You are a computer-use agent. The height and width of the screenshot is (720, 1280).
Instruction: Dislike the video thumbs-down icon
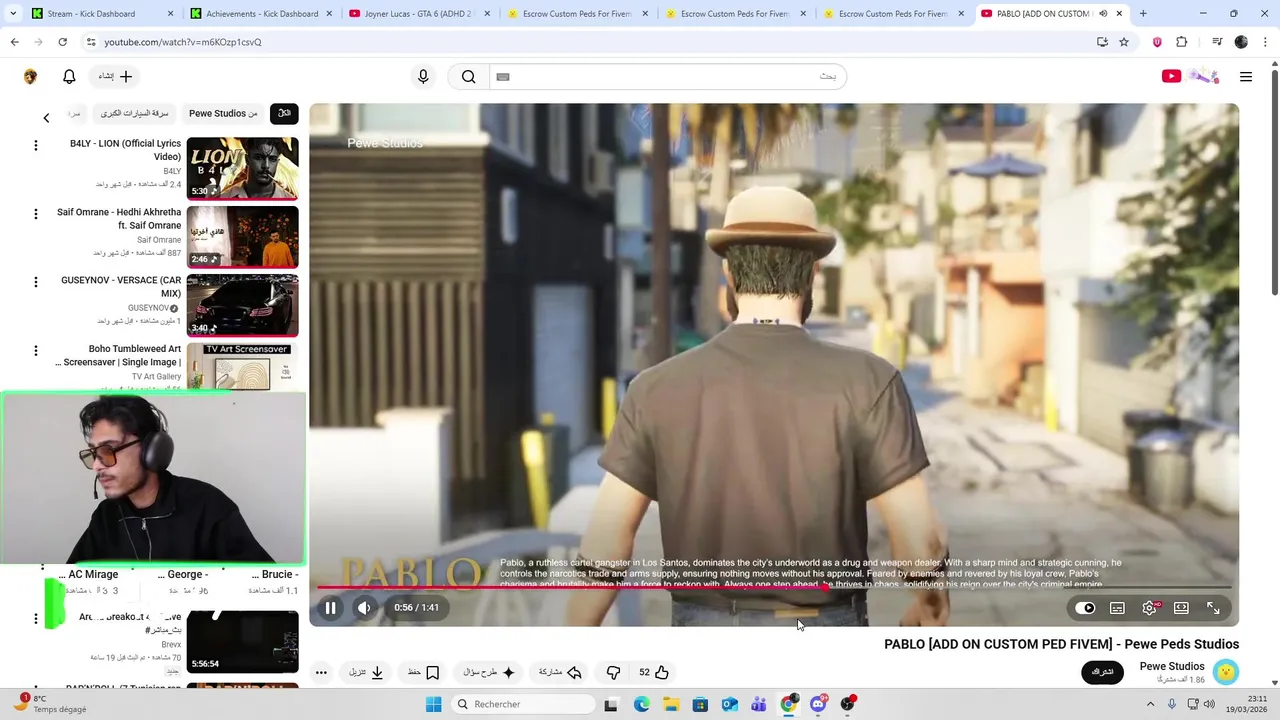614,673
